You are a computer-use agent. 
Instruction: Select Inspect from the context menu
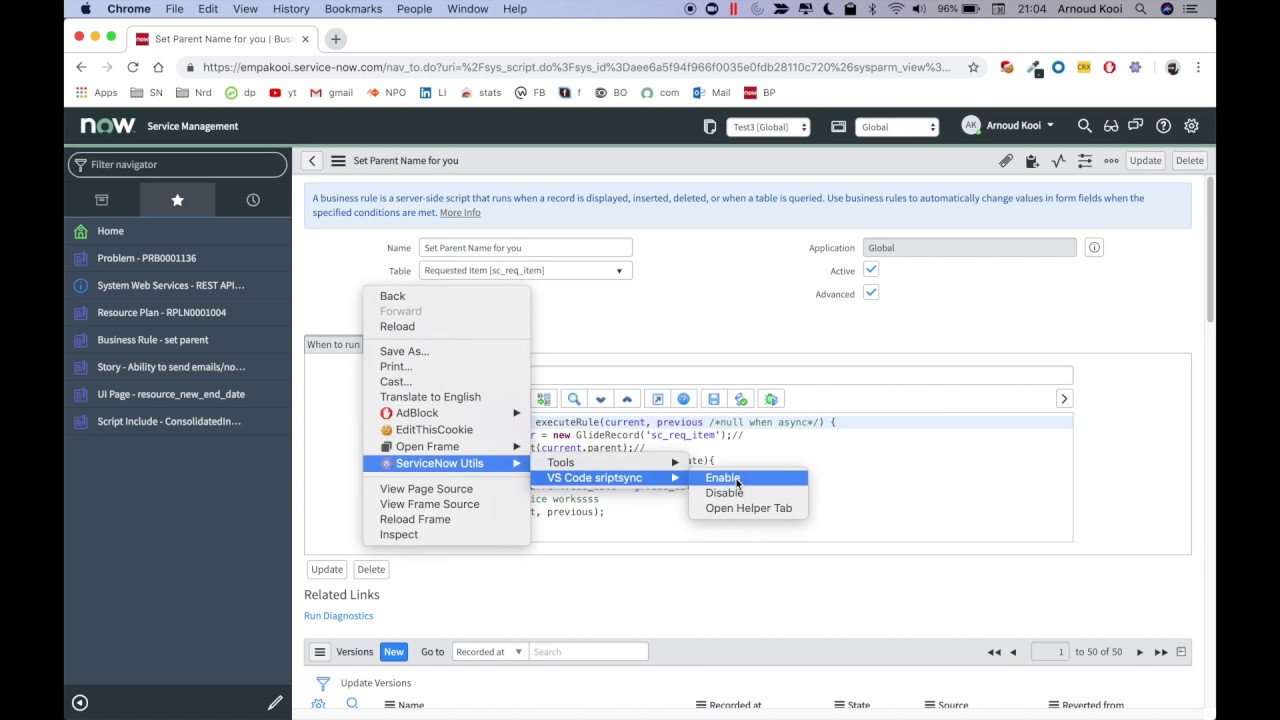click(x=399, y=534)
